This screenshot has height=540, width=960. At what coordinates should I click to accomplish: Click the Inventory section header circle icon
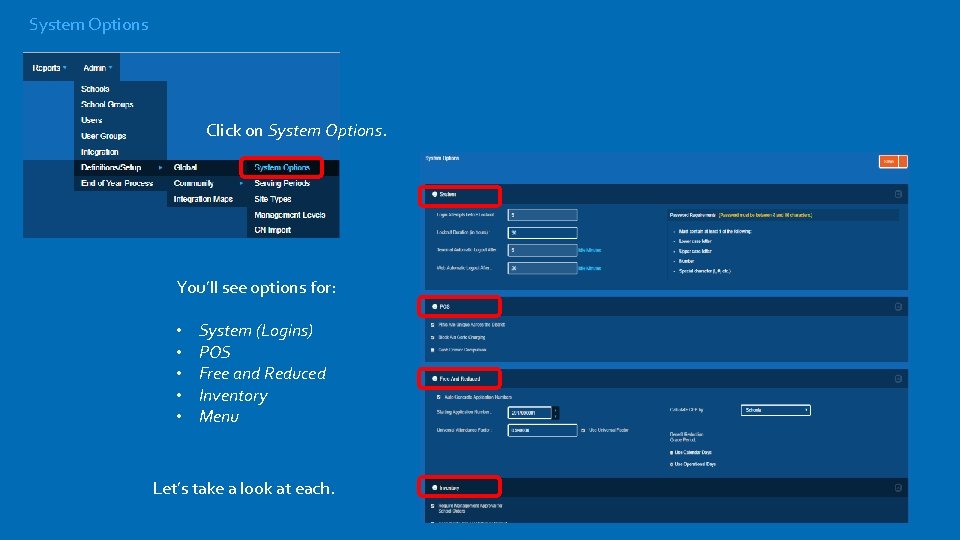click(435, 488)
